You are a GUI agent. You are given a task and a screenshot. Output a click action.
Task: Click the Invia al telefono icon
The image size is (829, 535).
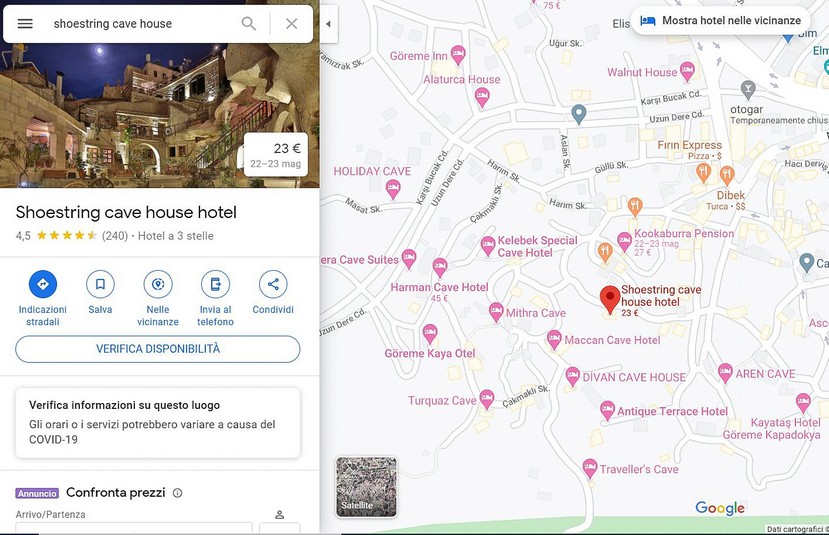[x=215, y=284]
